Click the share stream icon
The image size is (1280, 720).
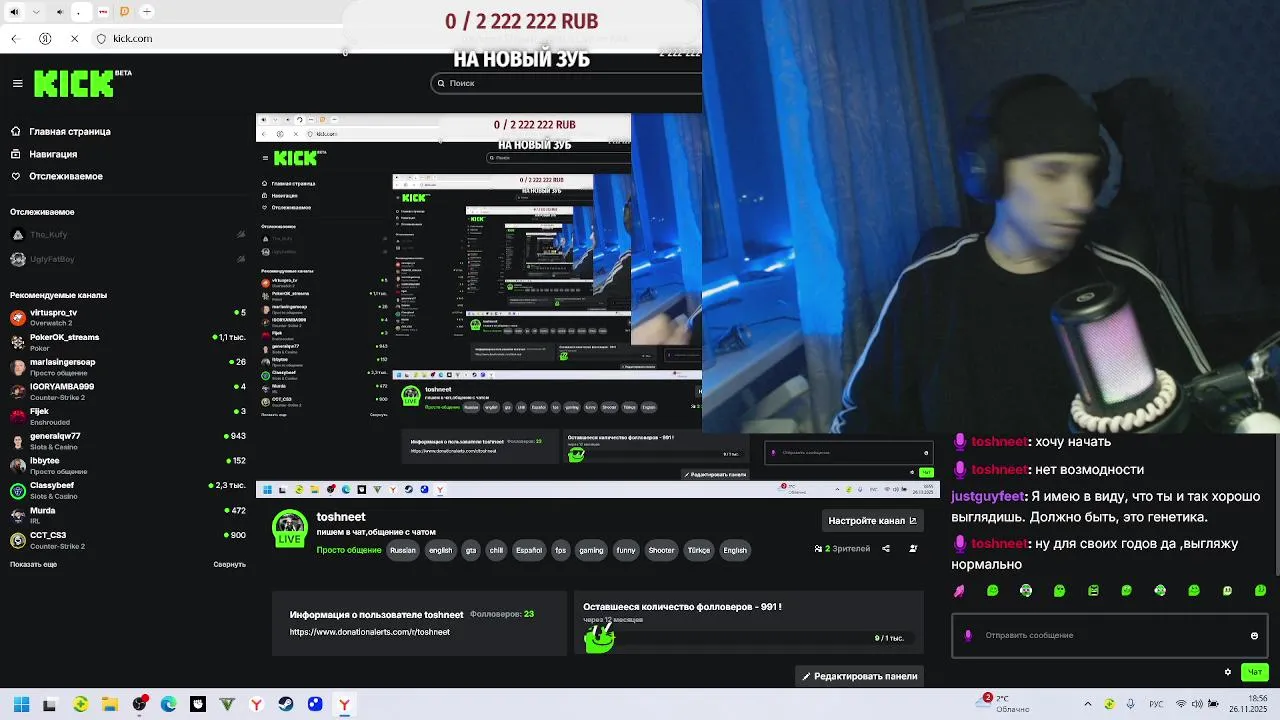(x=885, y=548)
